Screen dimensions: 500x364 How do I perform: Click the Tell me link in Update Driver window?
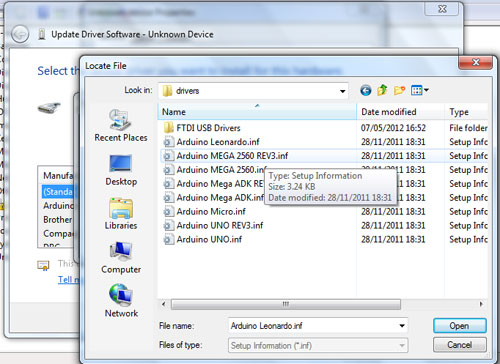pyautogui.click(x=69, y=279)
